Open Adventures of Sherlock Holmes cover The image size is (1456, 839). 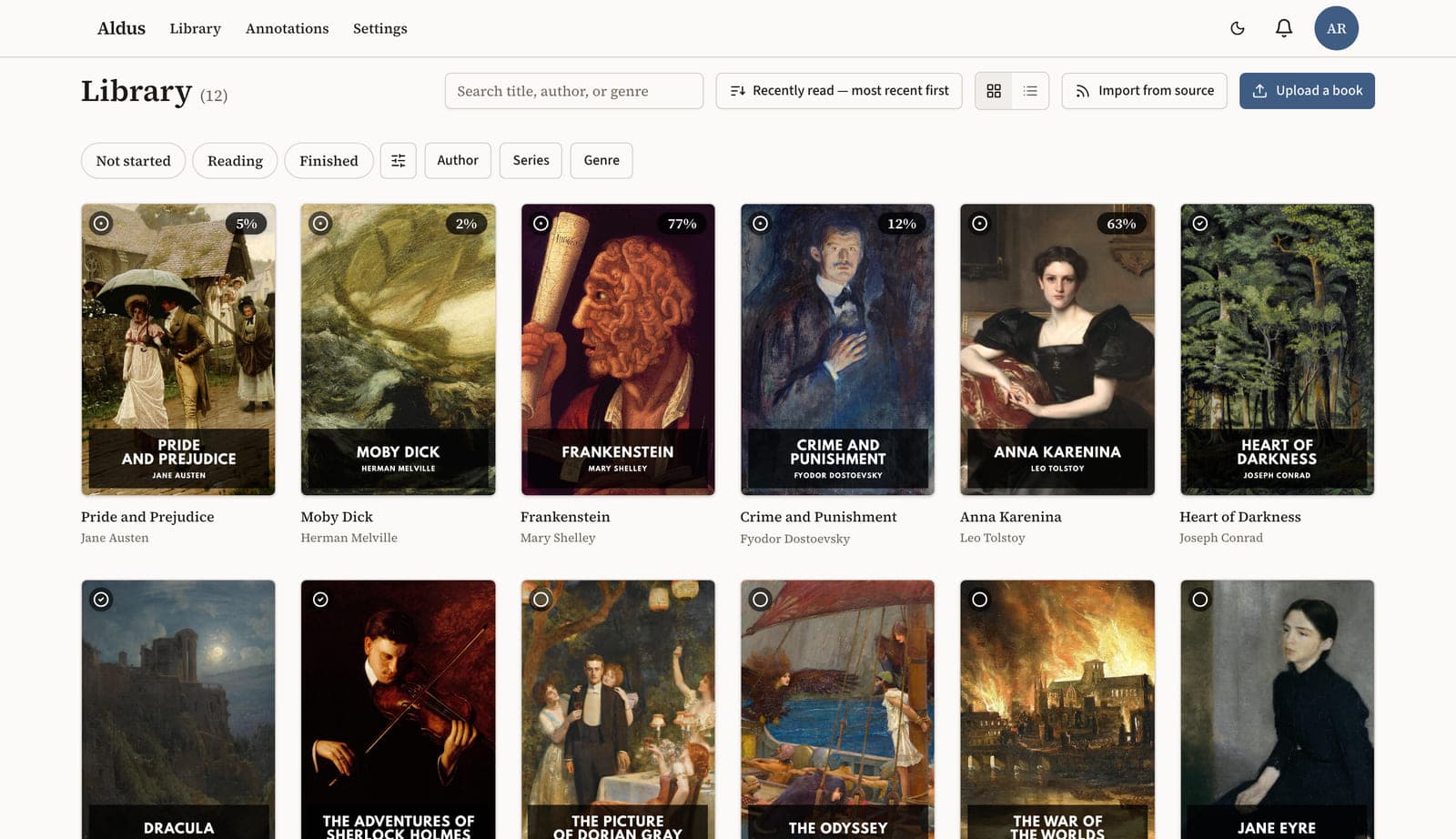coord(398,710)
